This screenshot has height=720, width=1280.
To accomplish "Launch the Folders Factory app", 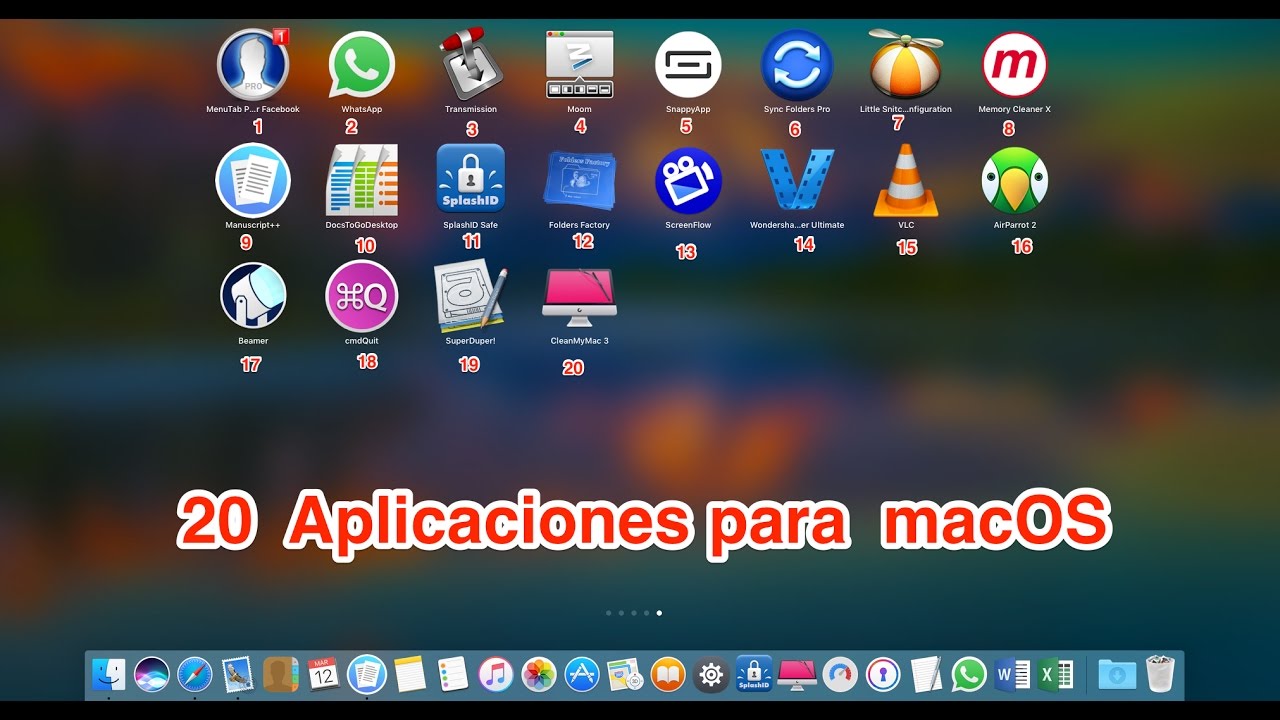I will point(580,180).
